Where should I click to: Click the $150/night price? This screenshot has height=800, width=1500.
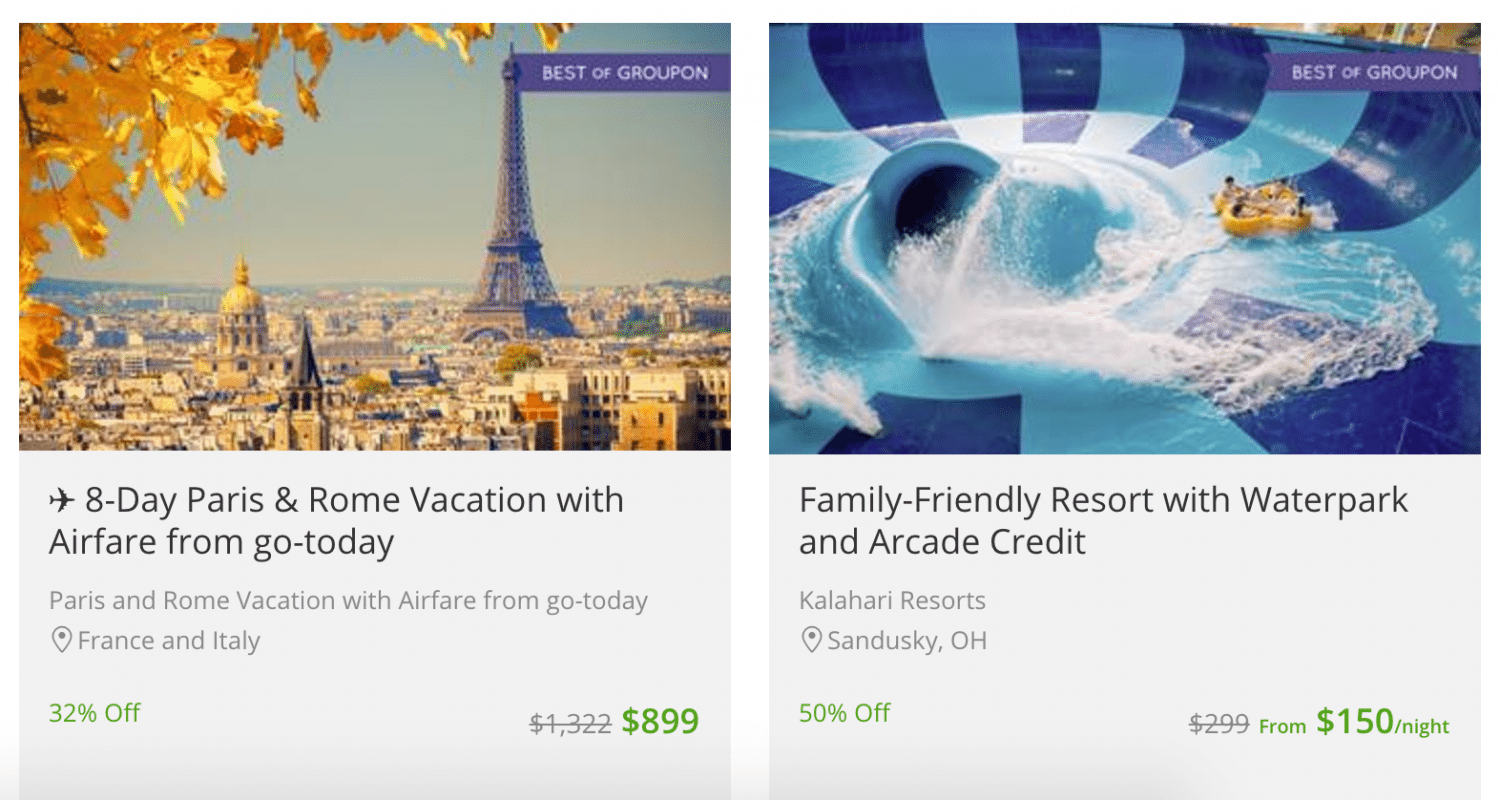[x=1382, y=721]
